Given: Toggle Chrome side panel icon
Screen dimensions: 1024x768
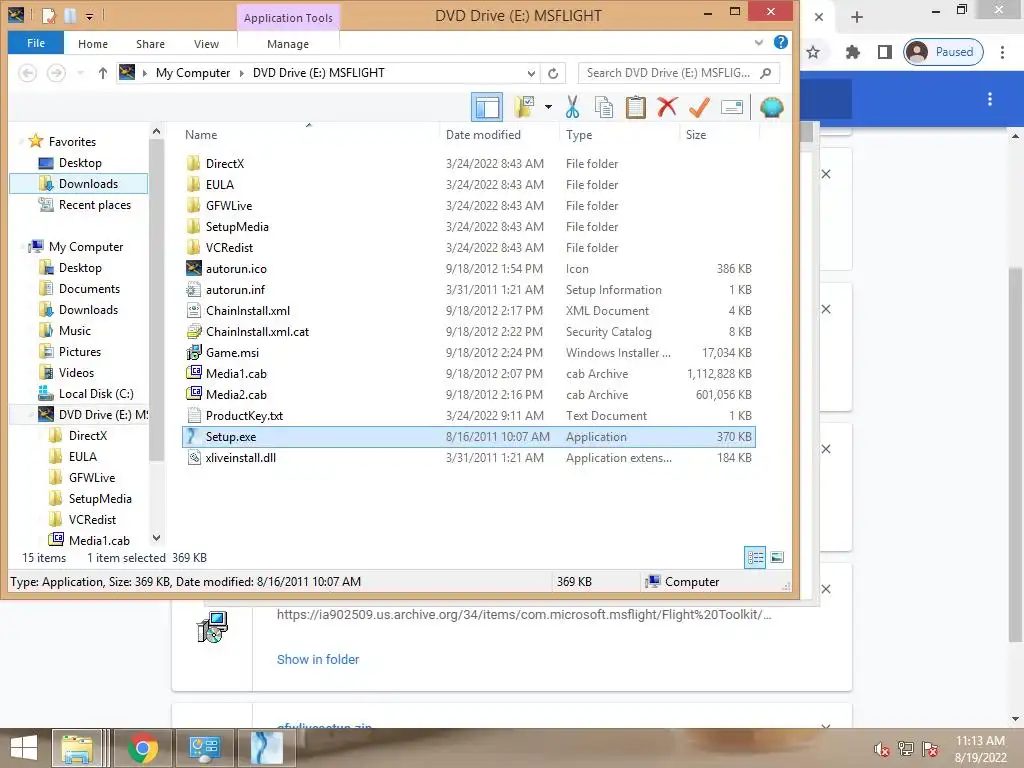Looking at the screenshot, I should [884, 52].
